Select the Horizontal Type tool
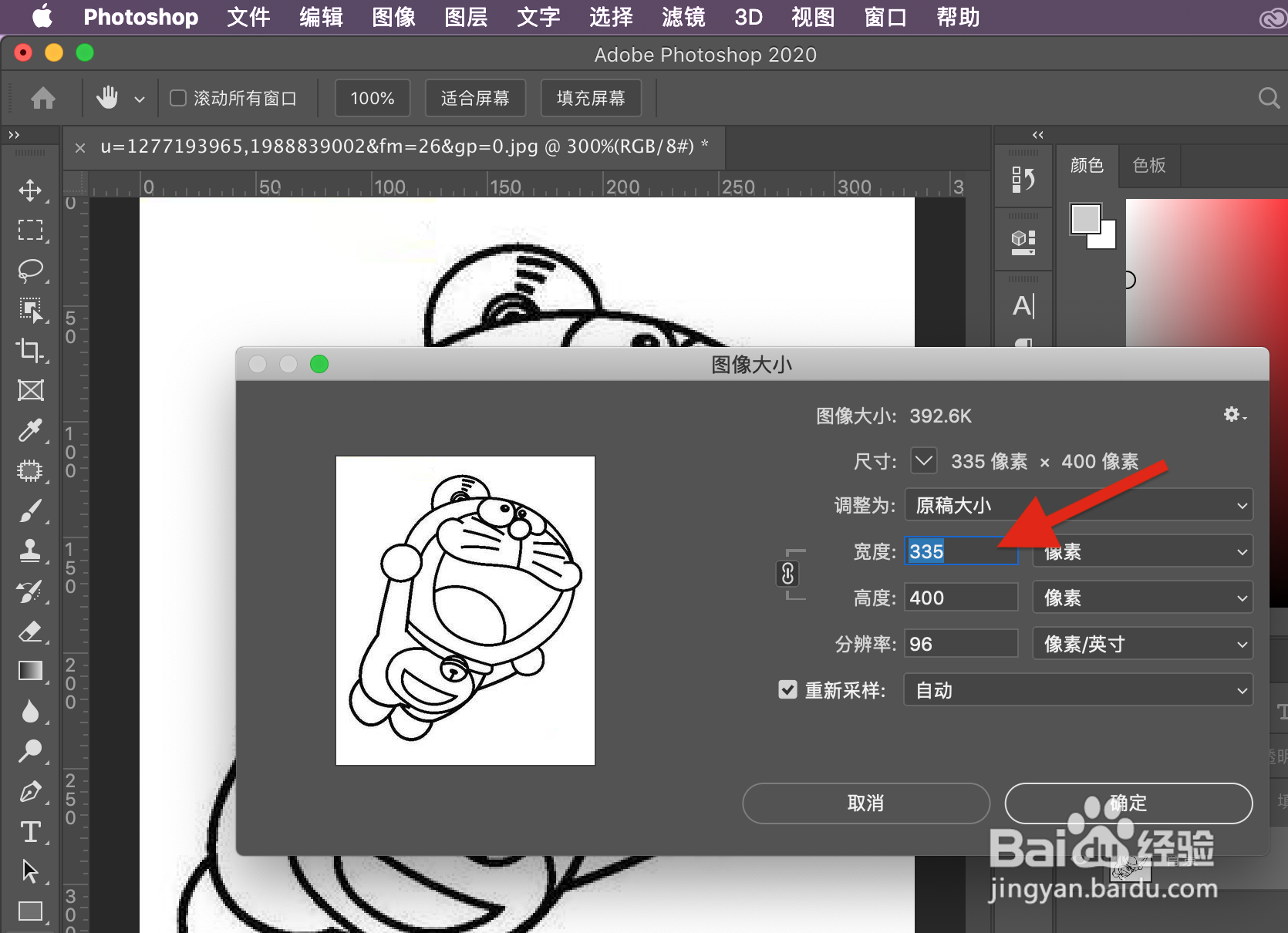This screenshot has width=1288, height=933. pos(30,831)
